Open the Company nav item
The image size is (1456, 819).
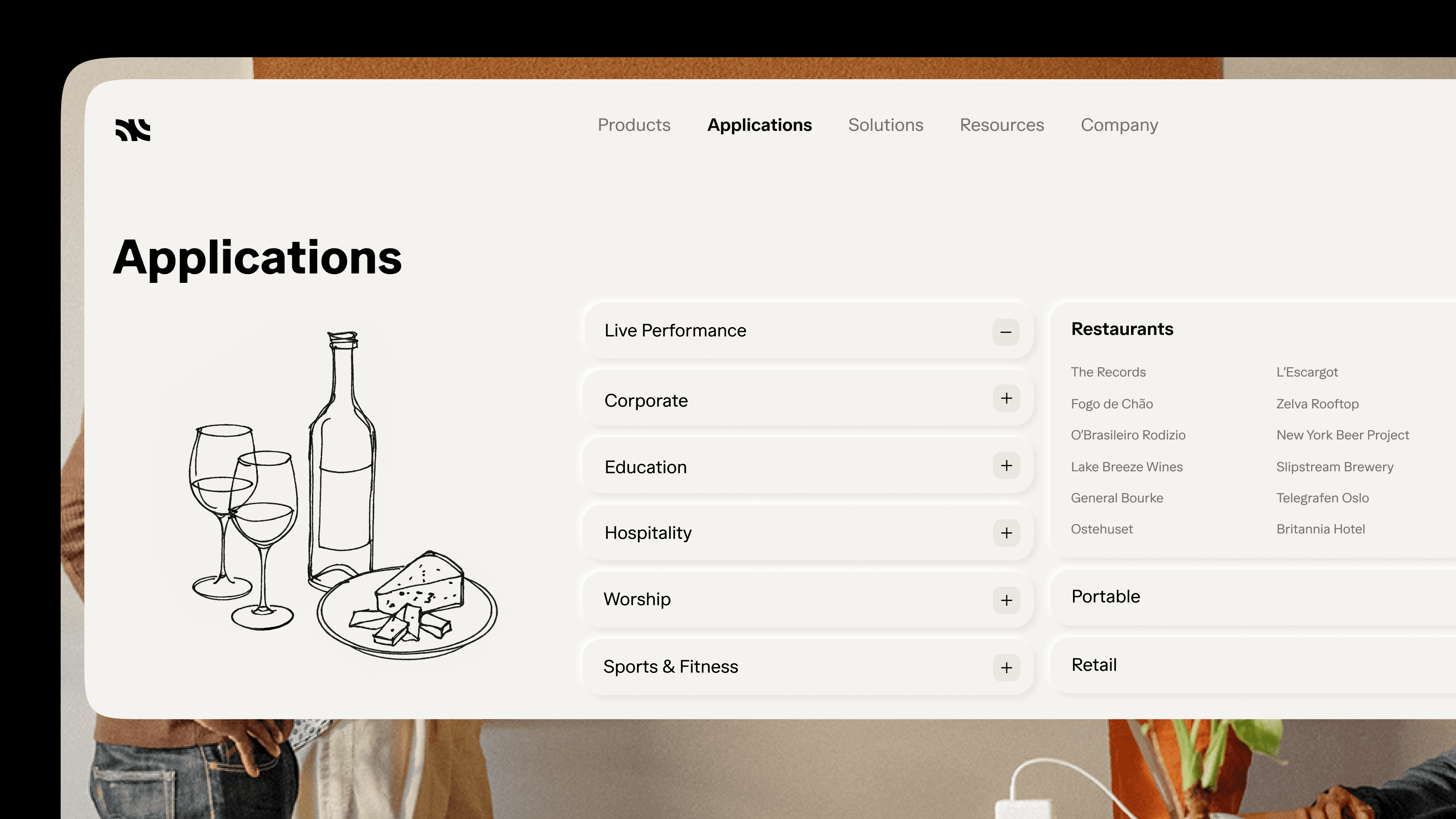coord(1119,125)
